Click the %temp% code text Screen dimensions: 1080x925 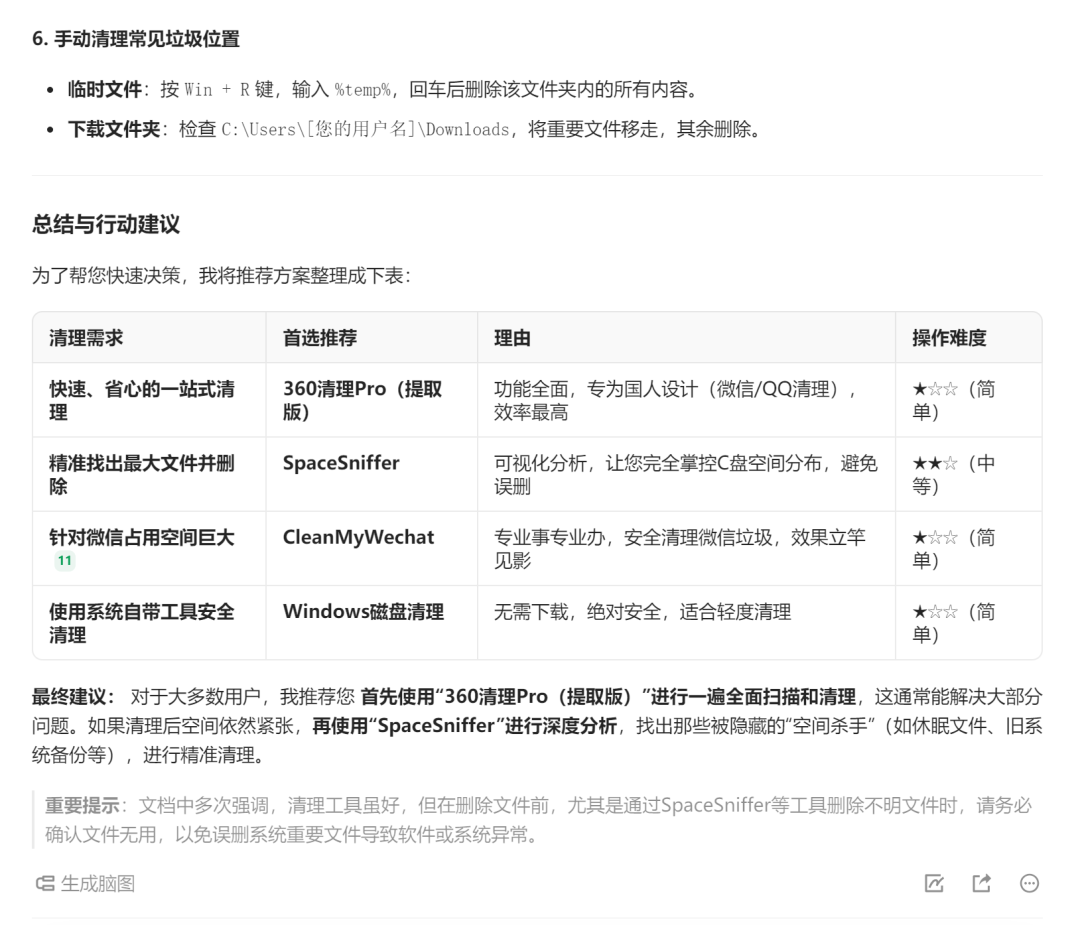(362, 90)
